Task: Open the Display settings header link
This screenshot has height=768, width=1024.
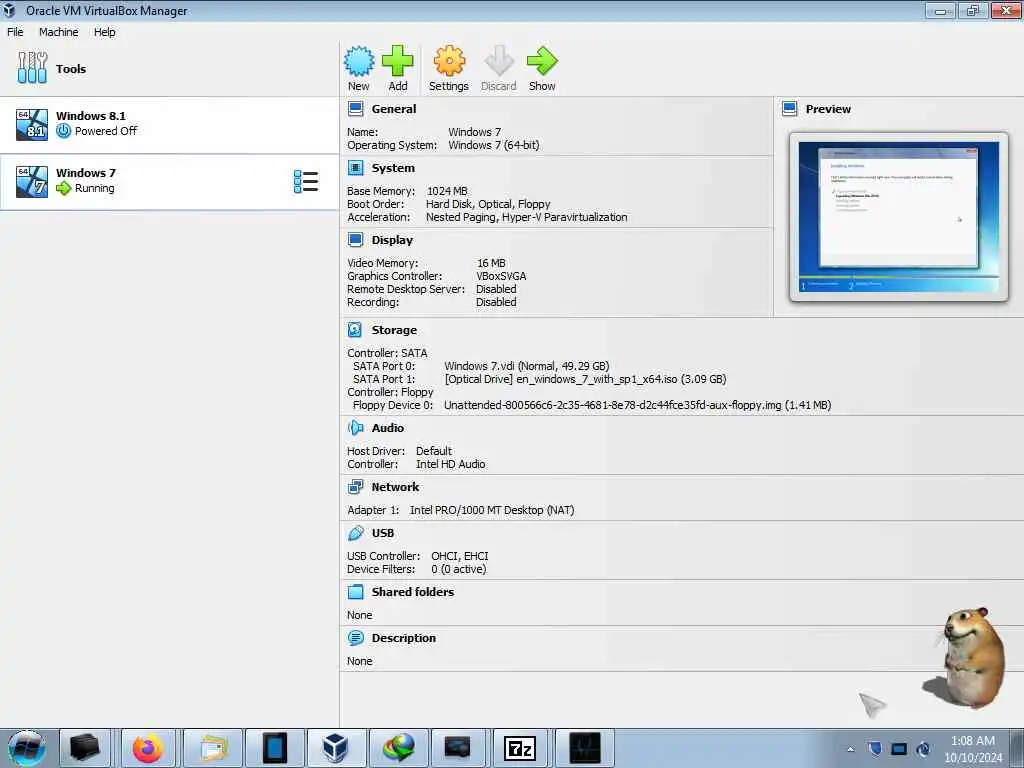Action: click(392, 240)
